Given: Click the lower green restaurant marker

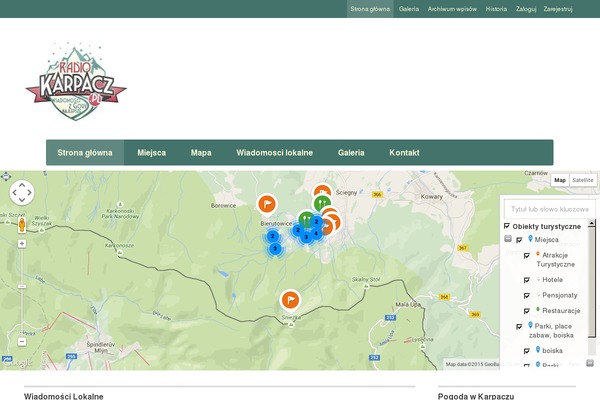Looking at the screenshot, I should pyautogui.click(x=305, y=219).
